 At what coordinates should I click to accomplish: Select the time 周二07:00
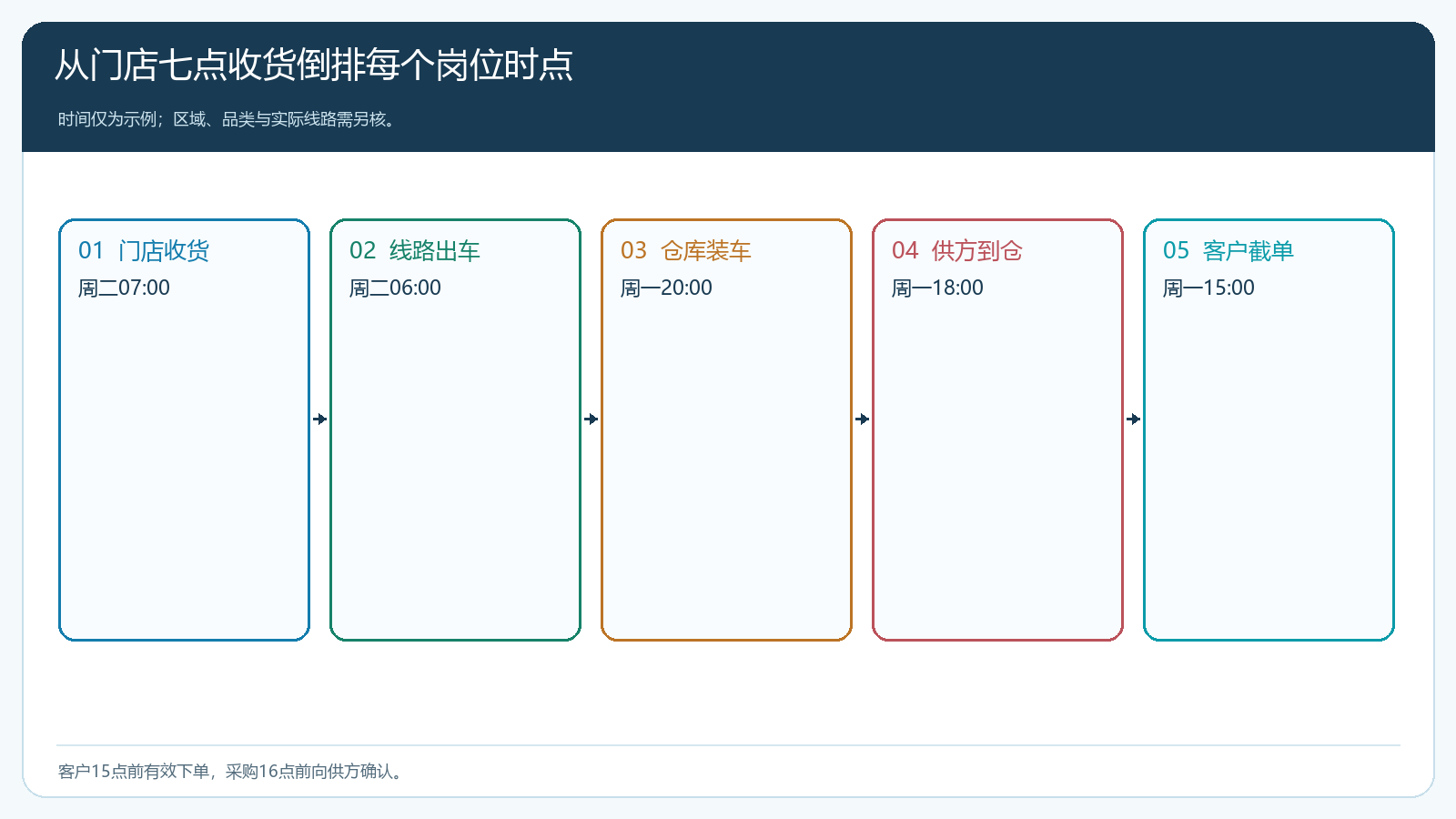pos(124,288)
